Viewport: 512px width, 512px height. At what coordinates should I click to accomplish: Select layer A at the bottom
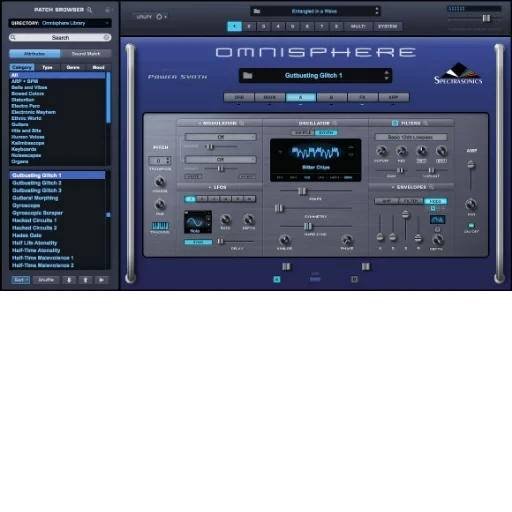(277, 279)
